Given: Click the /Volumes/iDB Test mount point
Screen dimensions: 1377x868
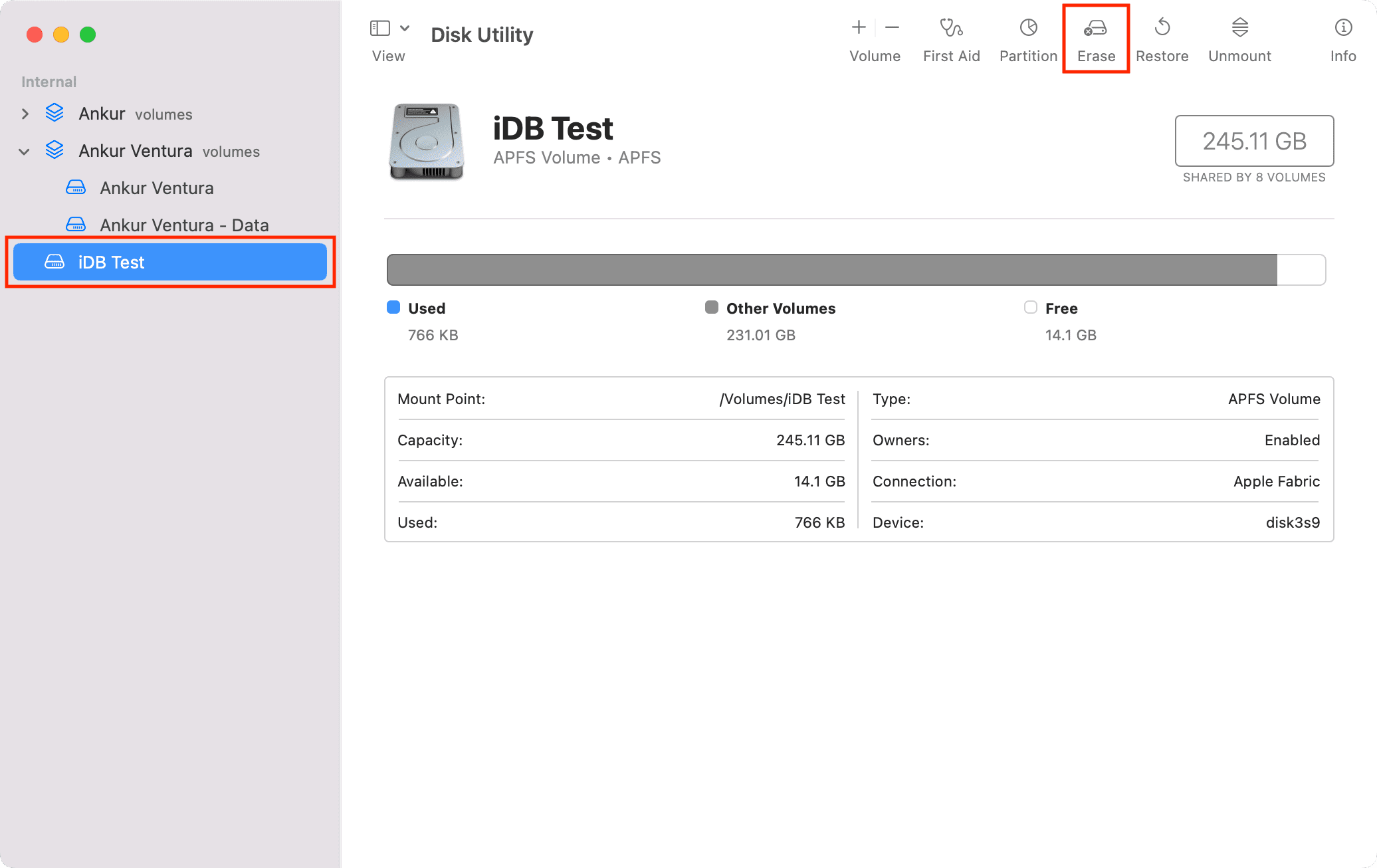Looking at the screenshot, I should click(x=782, y=399).
